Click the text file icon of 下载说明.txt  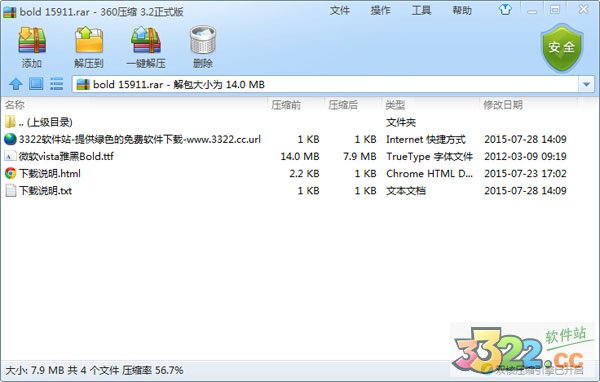pyautogui.click(x=10, y=191)
